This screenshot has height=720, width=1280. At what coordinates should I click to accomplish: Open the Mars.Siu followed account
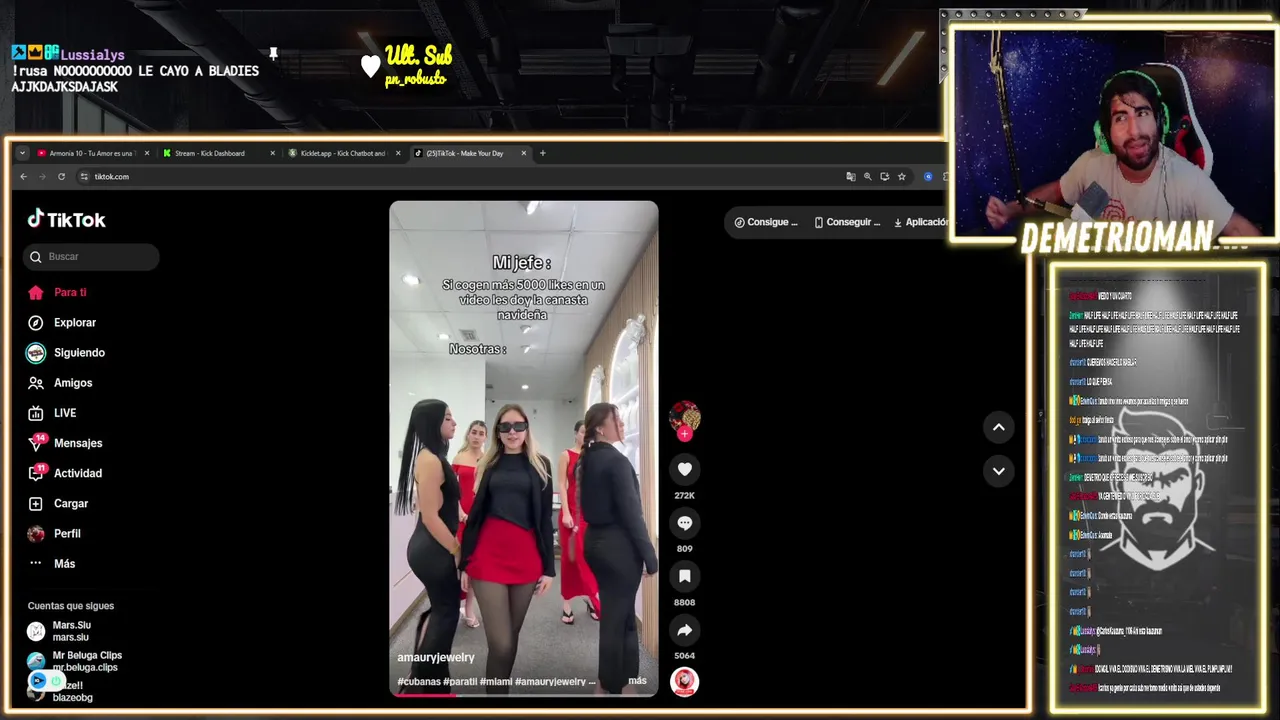click(70, 631)
